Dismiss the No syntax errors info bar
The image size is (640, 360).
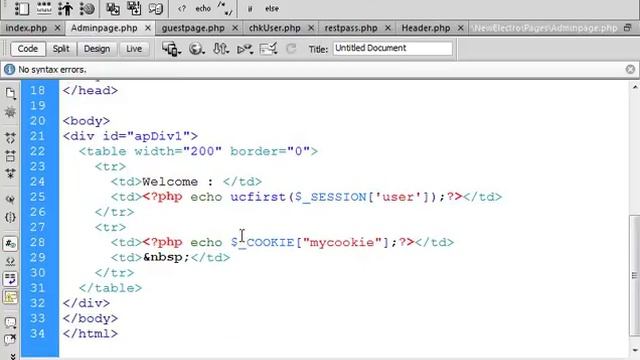point(630,69)
